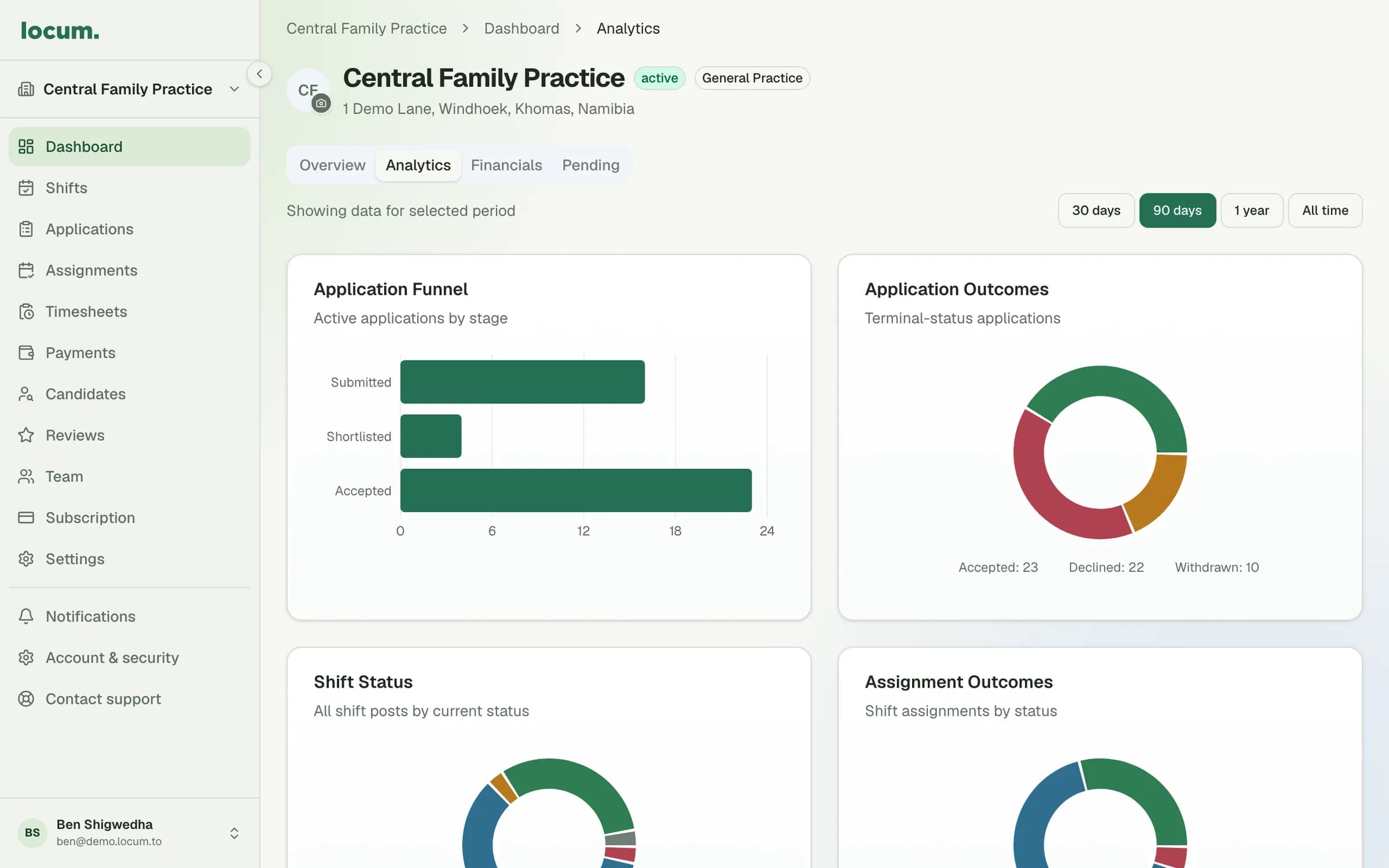
Task: Switch to the Overview tab
Action: pos(332,165)
